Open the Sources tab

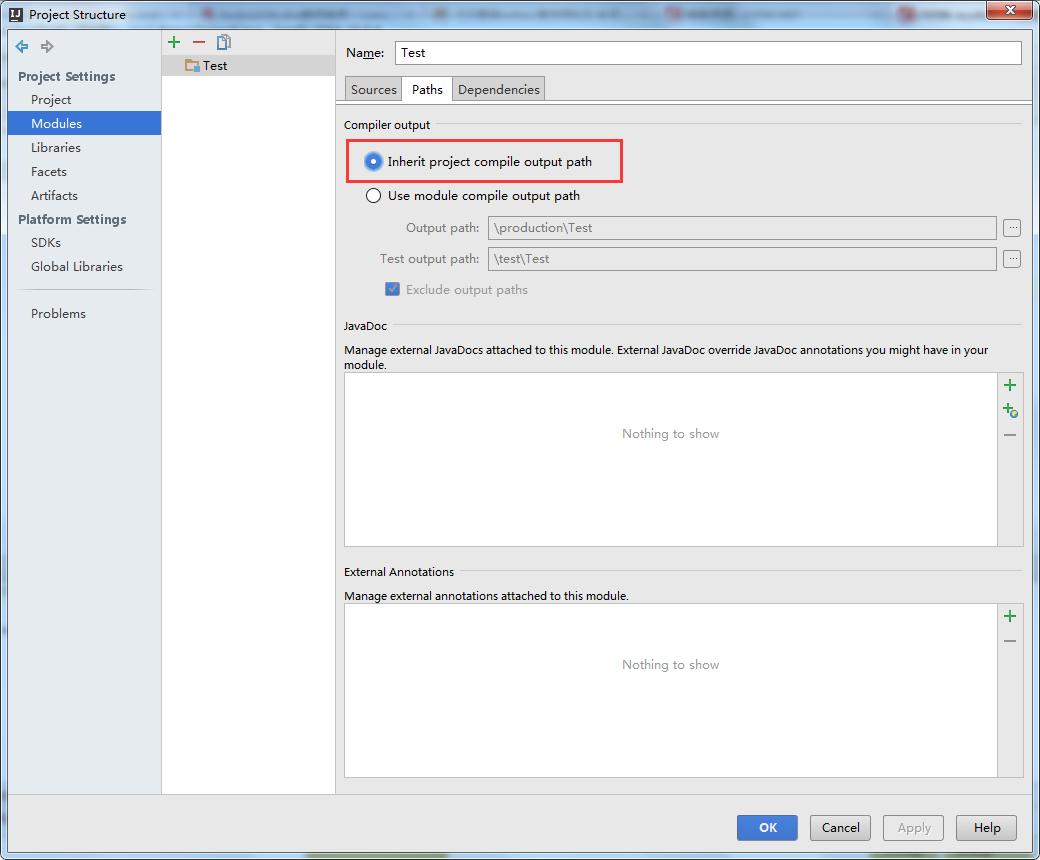pos(372,88)
